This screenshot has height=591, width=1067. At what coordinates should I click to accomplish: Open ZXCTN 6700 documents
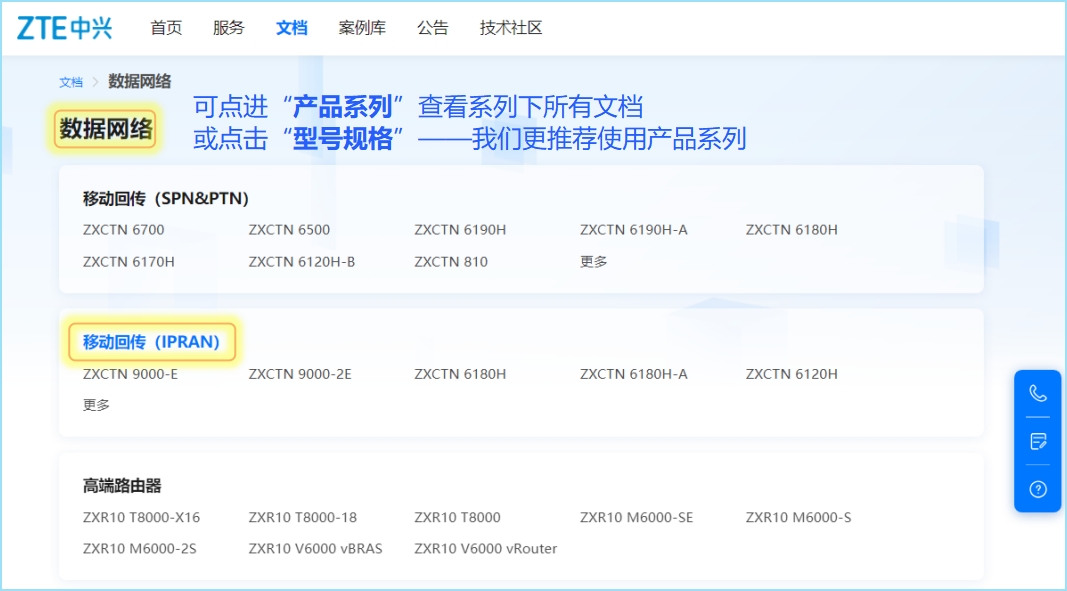click(x=124, y=230)
